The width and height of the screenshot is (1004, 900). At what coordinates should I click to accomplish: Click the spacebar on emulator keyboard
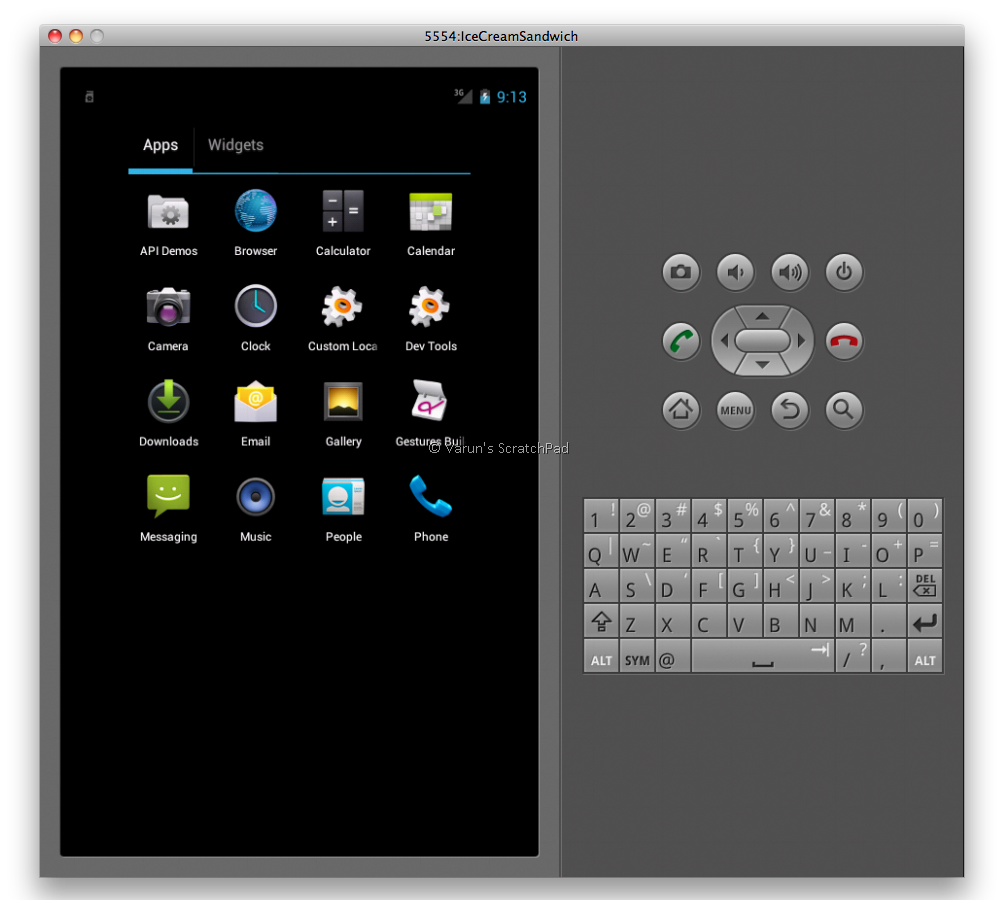[x=763, y=656]
